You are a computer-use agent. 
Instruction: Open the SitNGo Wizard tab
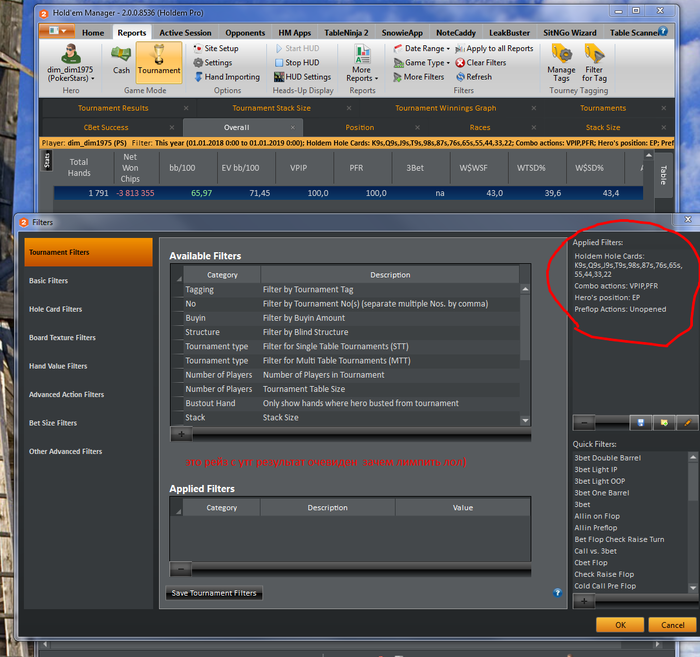[570, 33]
